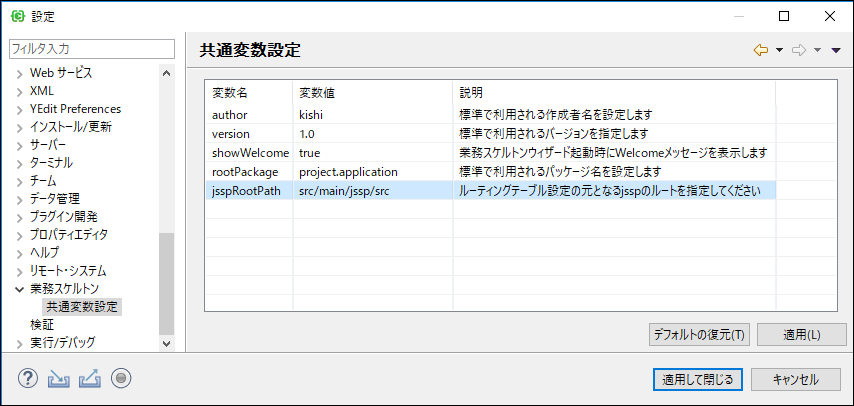Image resolution: width=854 pixels, height=406 pixels.
Task: Select the 検証 tree item
Action: (x=42, y=325)
